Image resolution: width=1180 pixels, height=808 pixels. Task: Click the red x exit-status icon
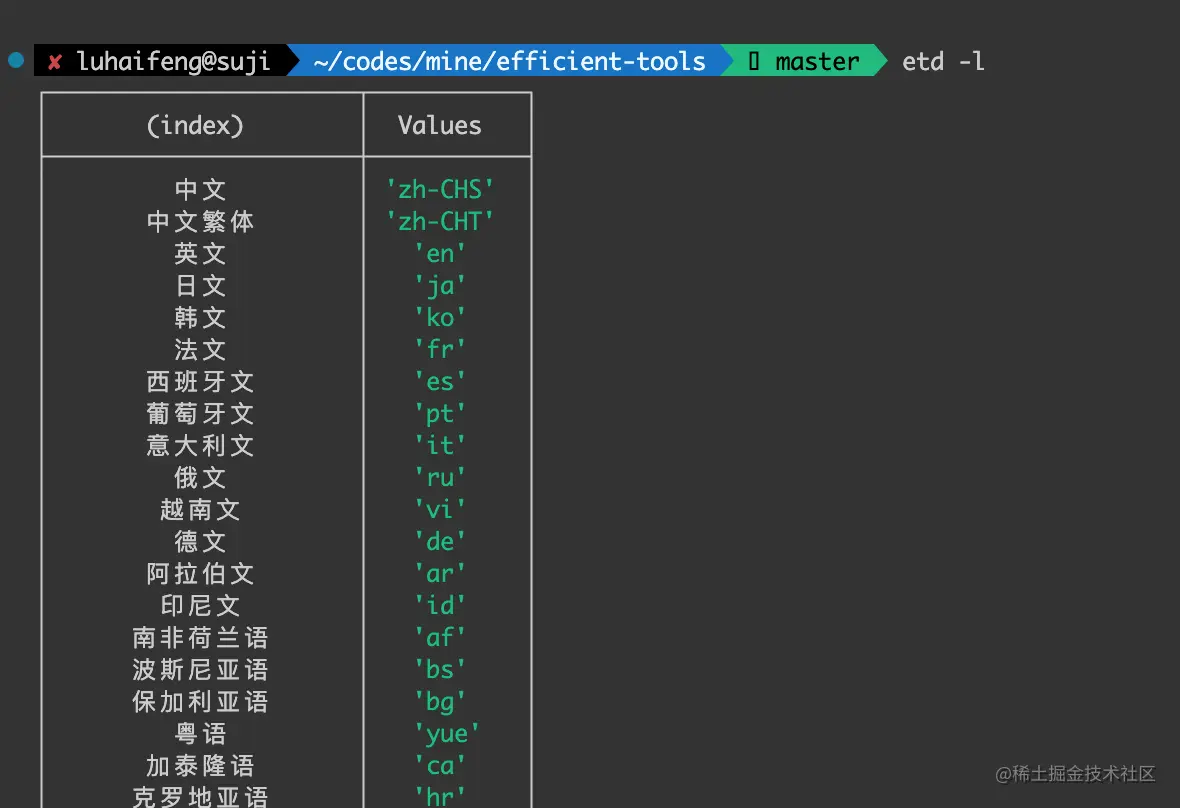54,62
